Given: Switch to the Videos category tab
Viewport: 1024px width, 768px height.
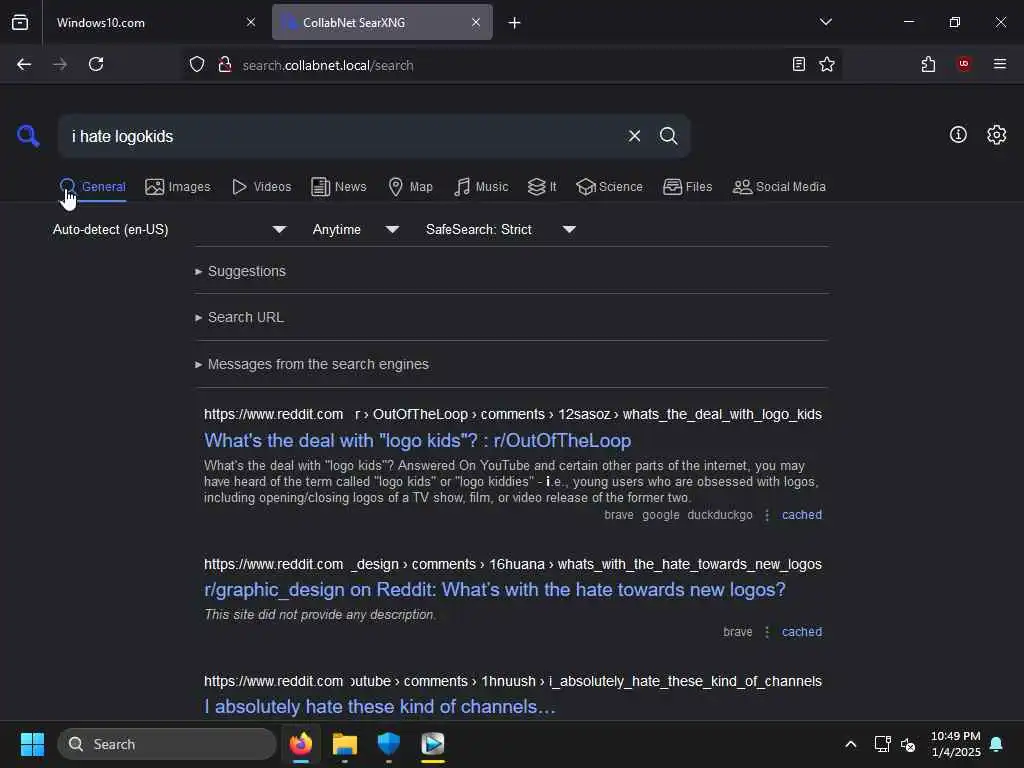Looking at the screenshot, I should 261,187.
